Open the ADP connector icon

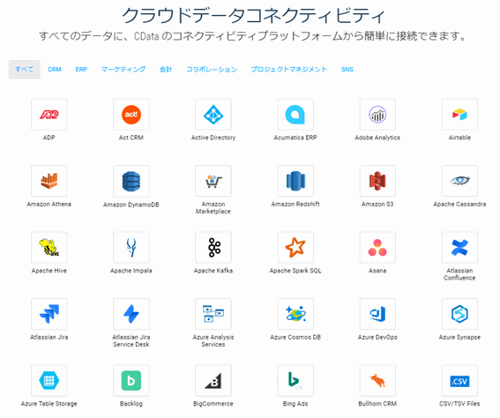coord(49,115)
